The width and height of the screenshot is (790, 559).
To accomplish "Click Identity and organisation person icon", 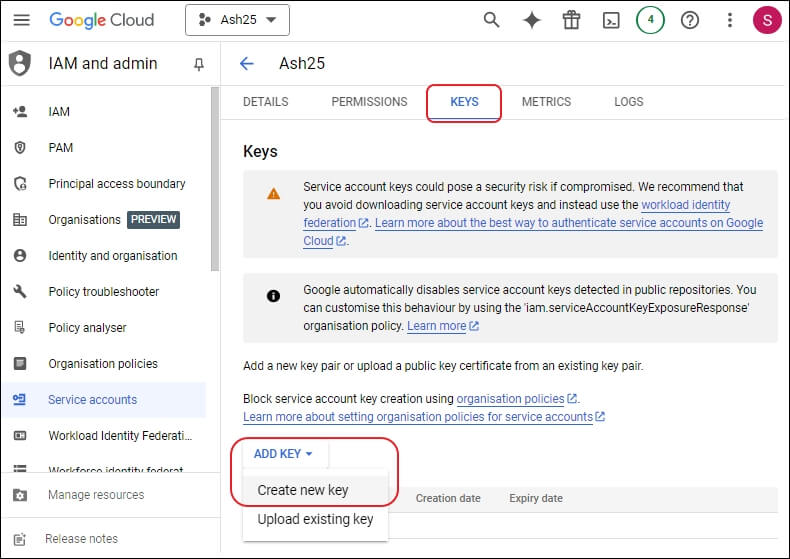I will 20,255.
